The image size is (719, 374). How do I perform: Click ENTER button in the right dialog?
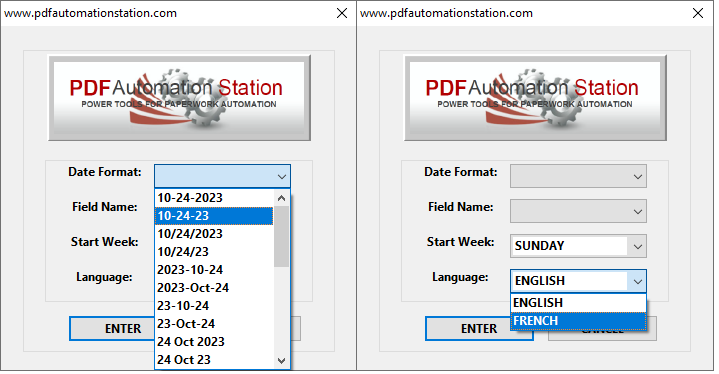(x=479, y=329)
